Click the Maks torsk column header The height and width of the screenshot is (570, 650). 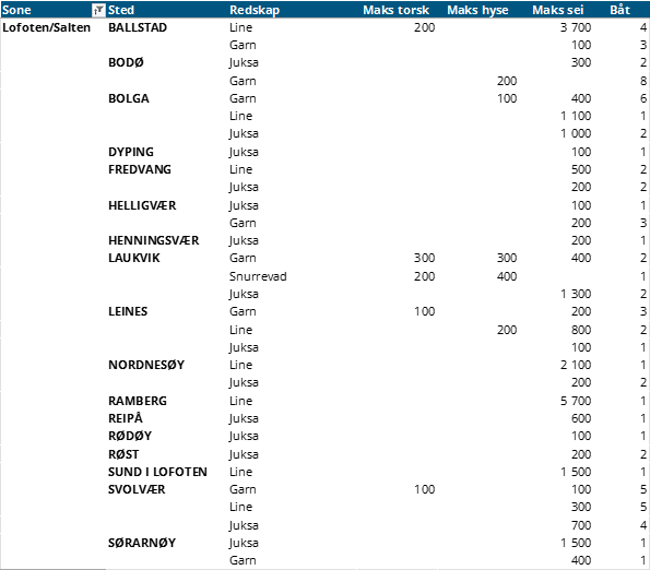396,10
